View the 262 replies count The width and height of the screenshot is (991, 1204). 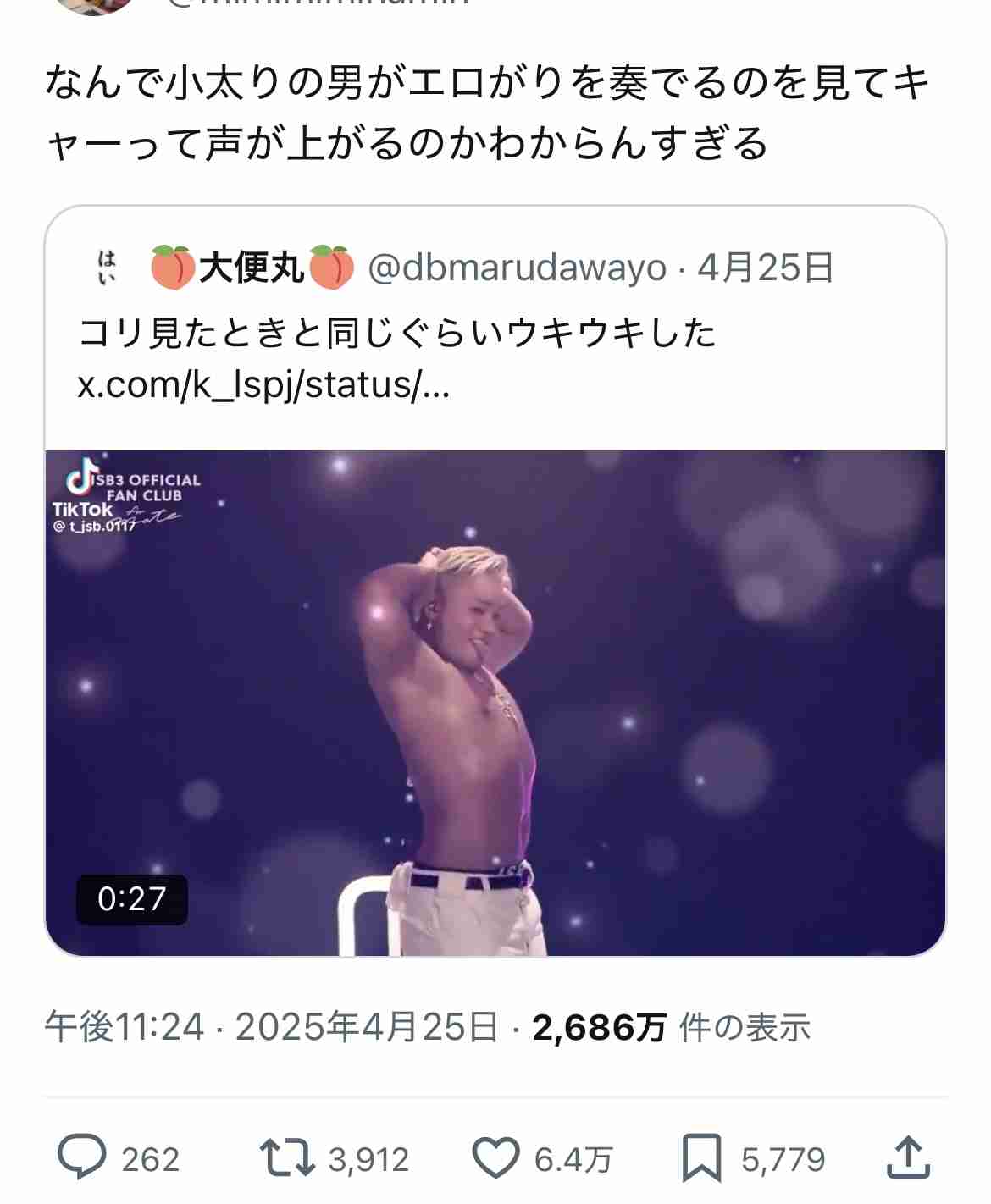151,1159
